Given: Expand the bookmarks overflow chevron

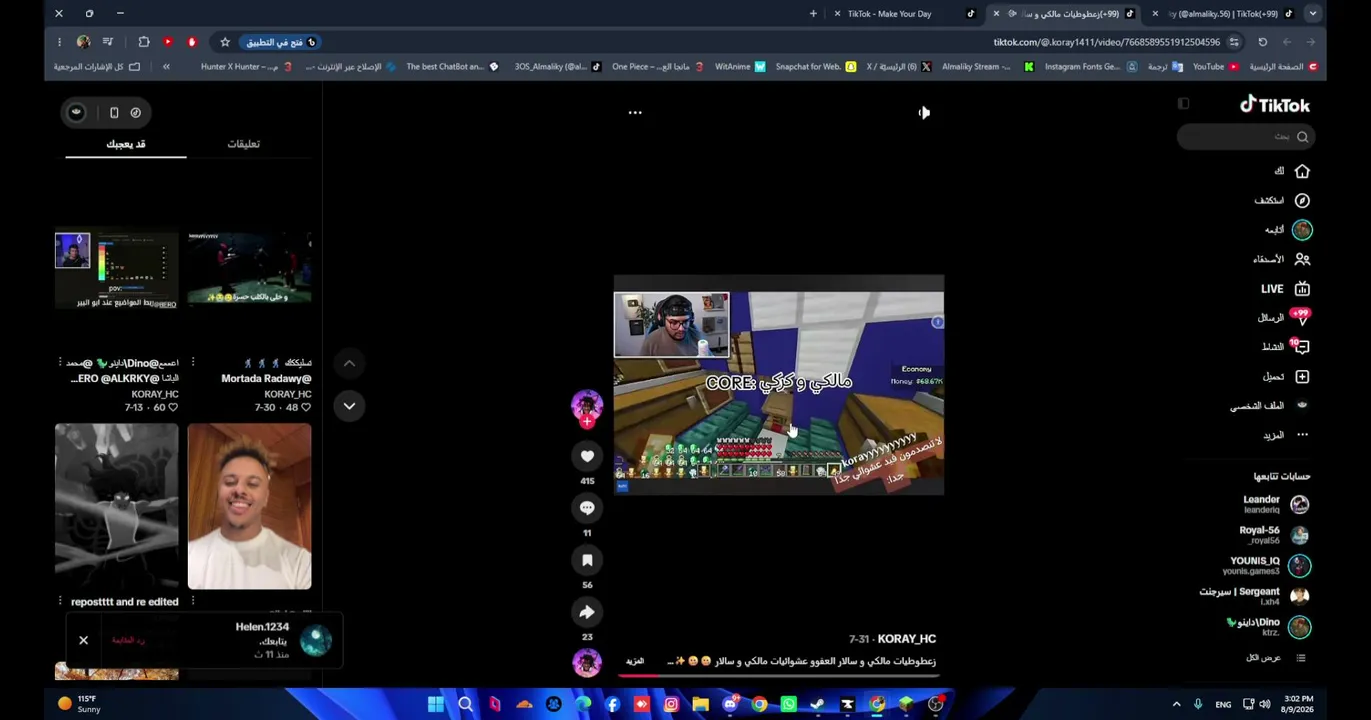Looking at the screenshot, I should [x=166, y=67].
